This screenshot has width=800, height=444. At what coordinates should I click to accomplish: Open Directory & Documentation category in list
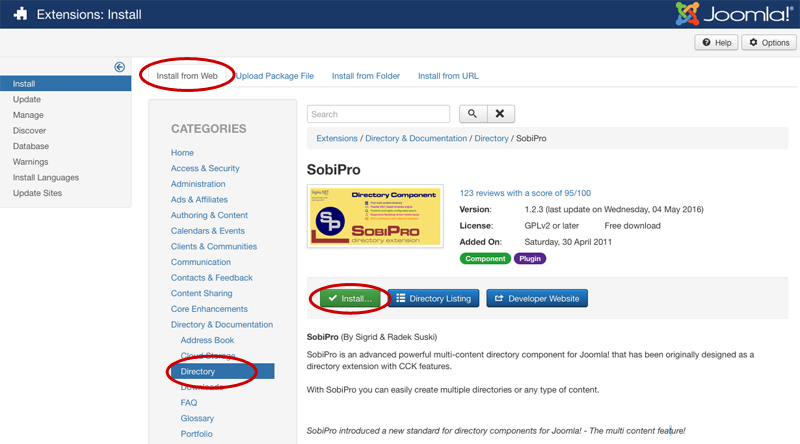pos(222,325)
